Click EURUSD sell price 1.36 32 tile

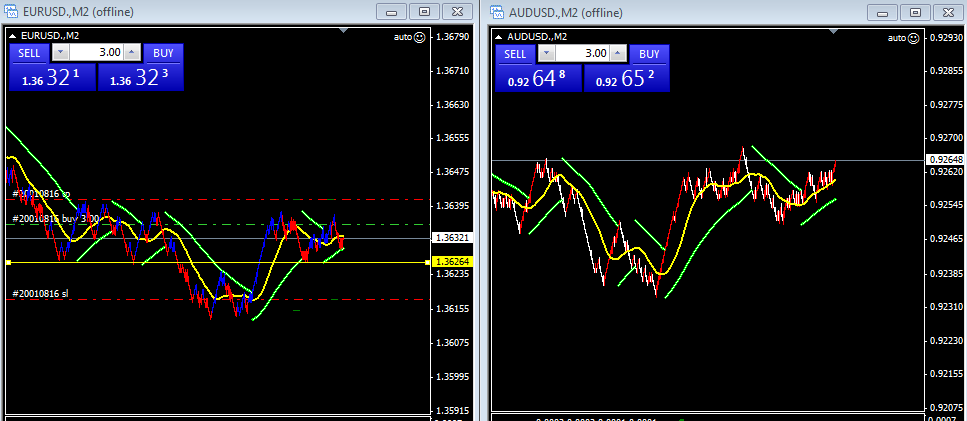click(x=52, y=77)
